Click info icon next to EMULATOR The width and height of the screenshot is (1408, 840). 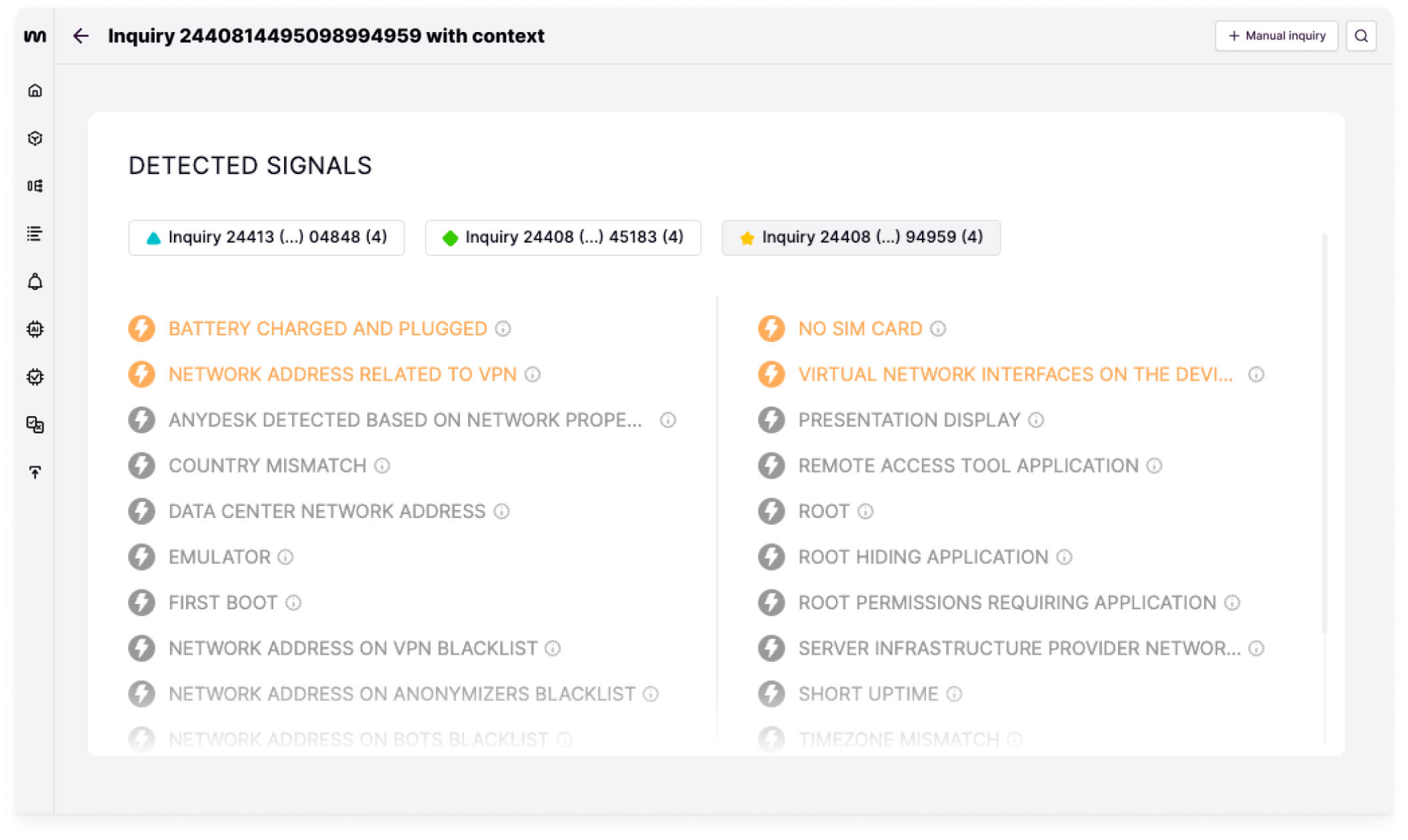click(x=285, y=557)
